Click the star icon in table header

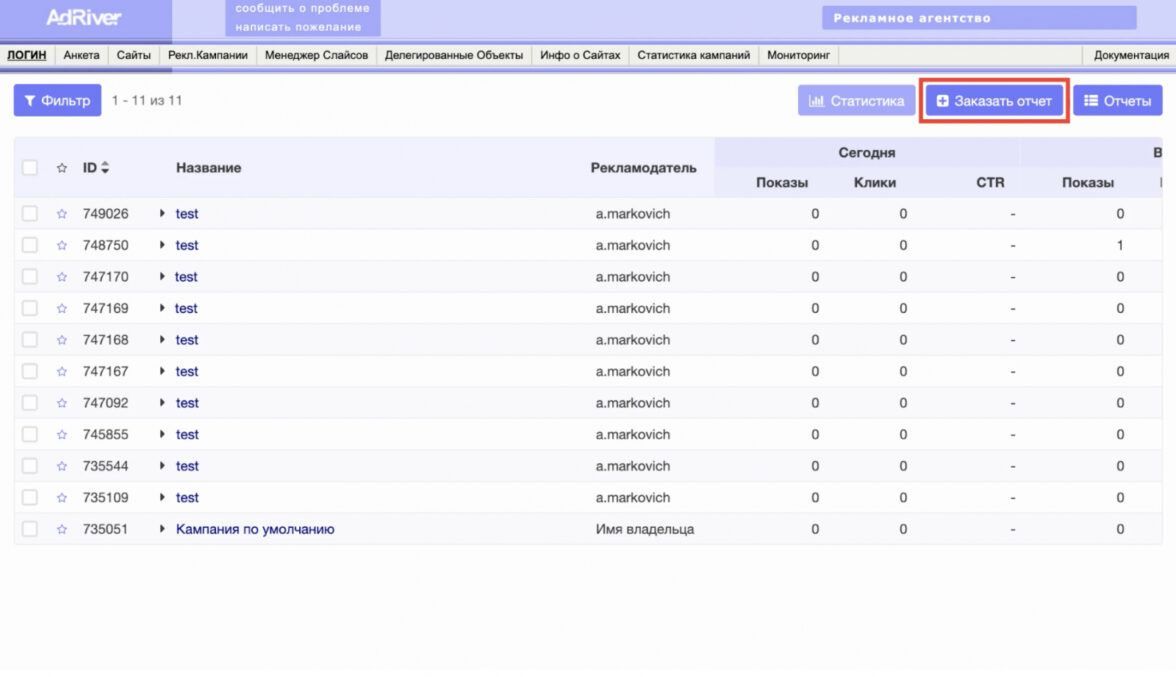[x=62, y=168]
